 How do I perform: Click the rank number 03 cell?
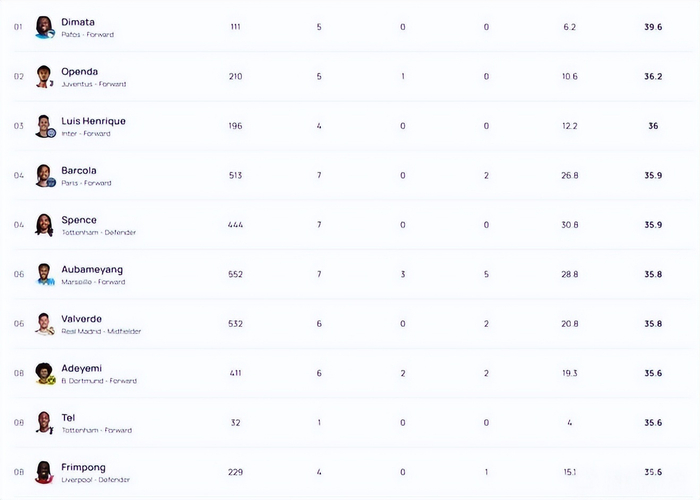click(18, 126)
